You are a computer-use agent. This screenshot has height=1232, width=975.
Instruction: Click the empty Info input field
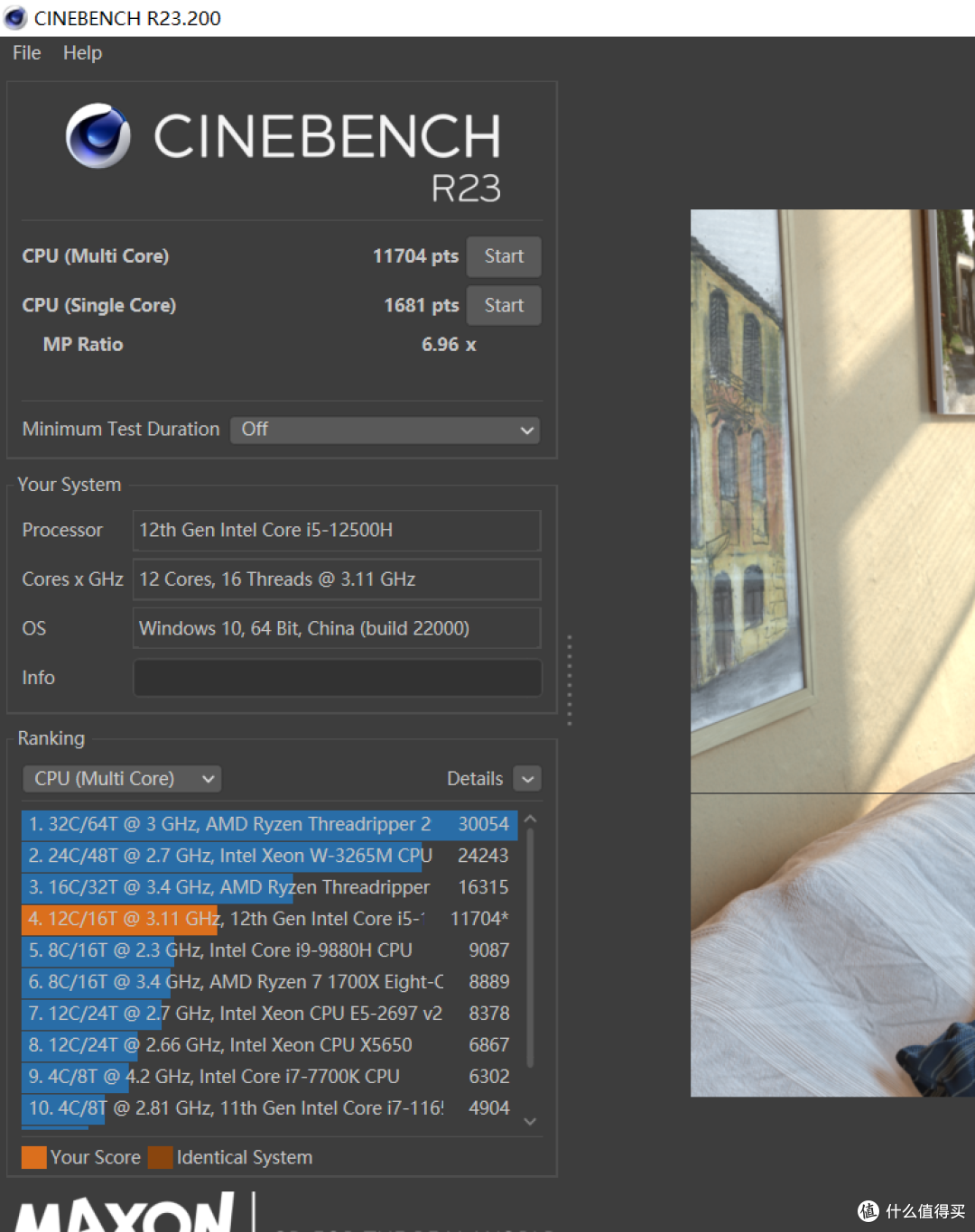(337, 678)
